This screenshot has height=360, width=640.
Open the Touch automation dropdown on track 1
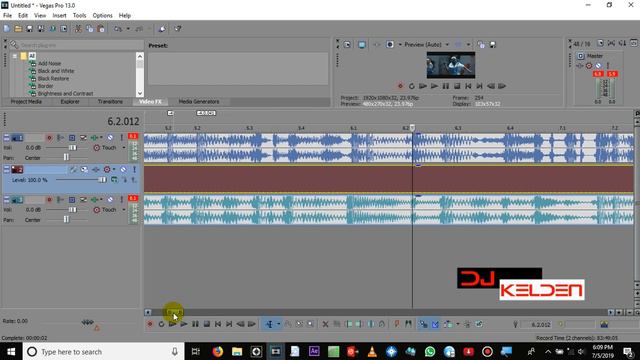(x=124, y=148)
